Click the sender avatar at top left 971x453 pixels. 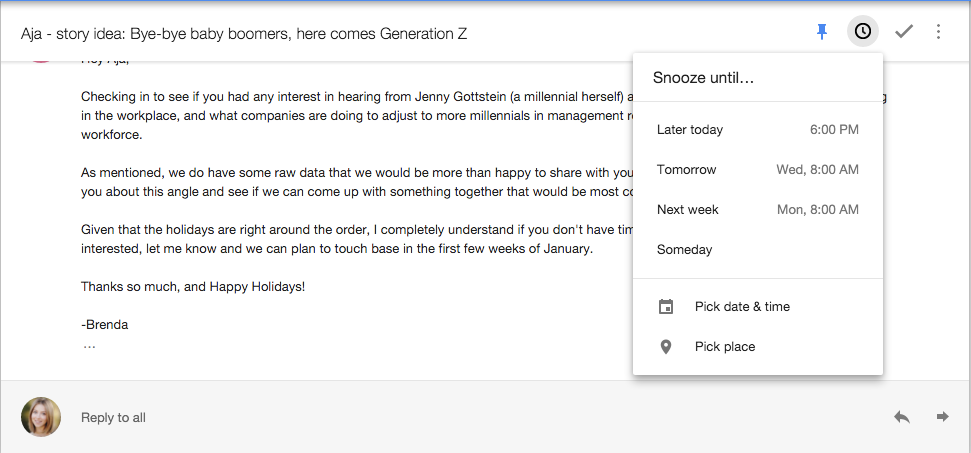point(41,59)
